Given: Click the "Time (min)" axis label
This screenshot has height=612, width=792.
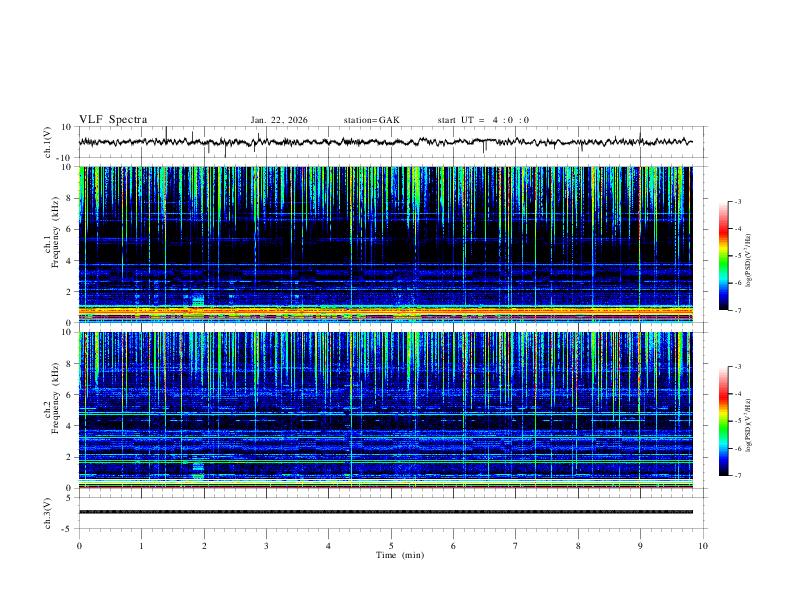Looking at the screenshot, I should [x=400, y=555].
